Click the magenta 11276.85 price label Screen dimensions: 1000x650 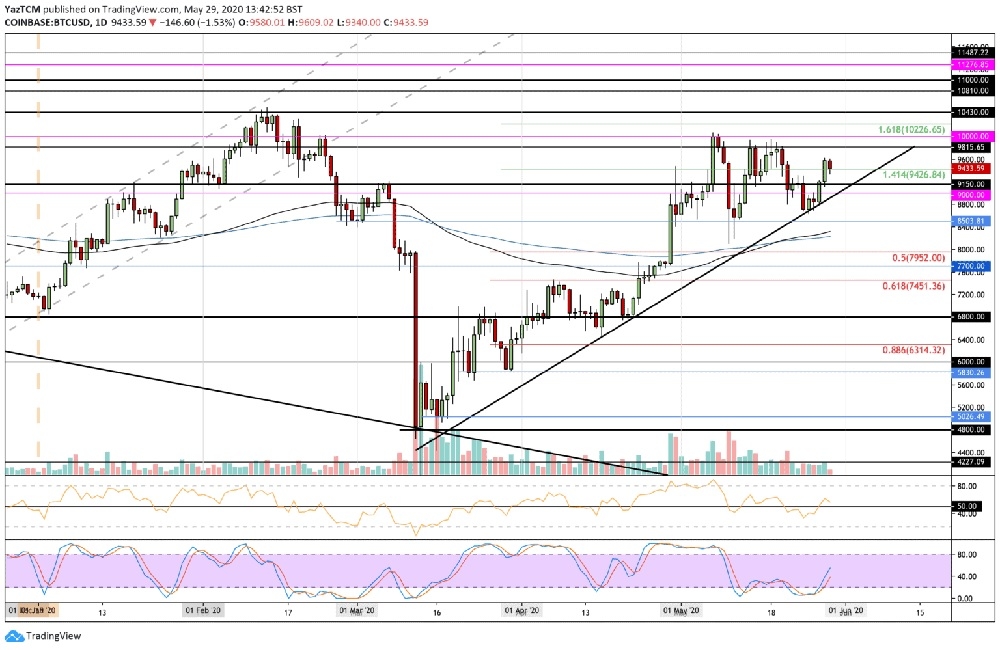click(971, 64)
